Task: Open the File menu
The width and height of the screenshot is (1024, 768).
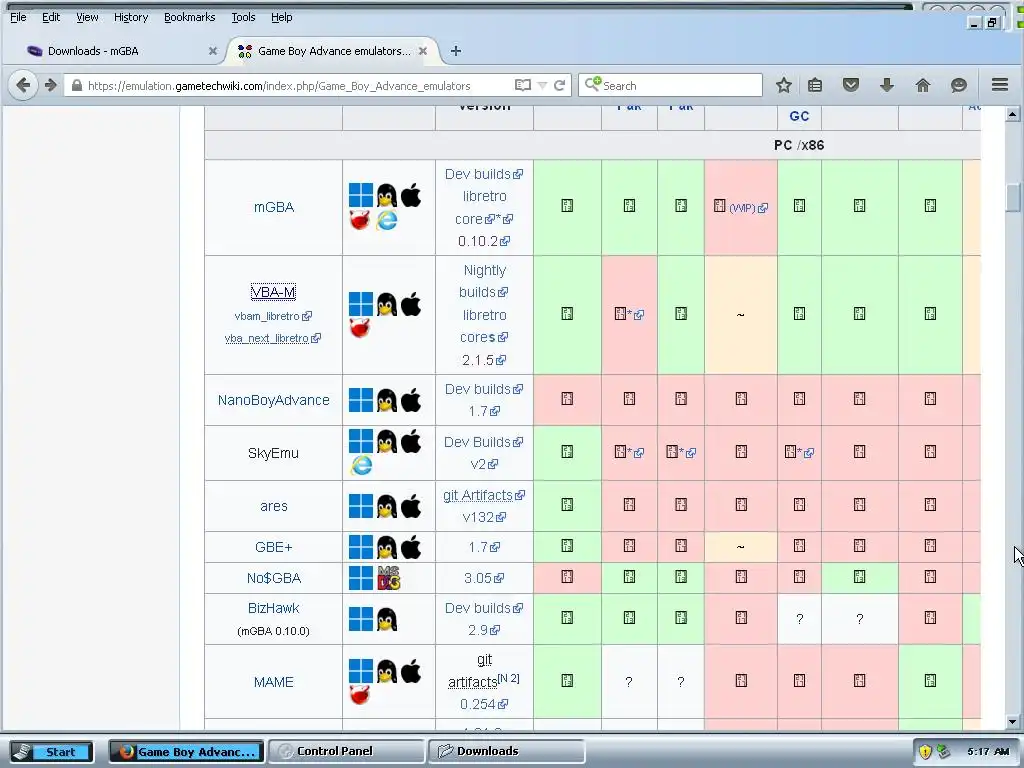Action: (18, 18)
